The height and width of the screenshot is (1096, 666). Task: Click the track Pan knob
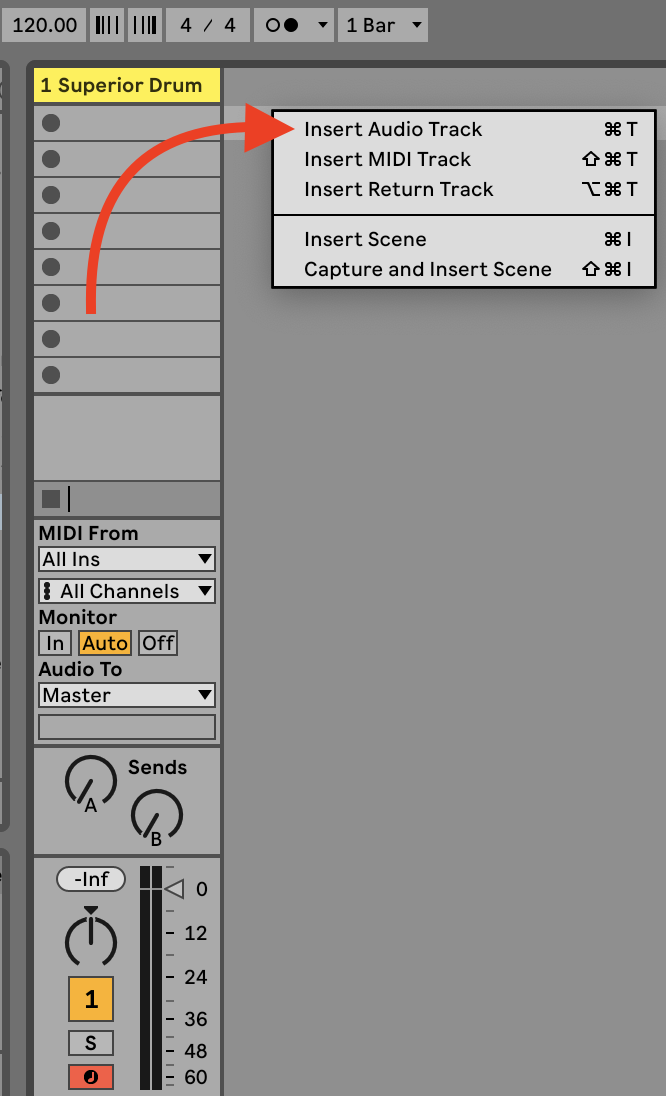coord(91,940)
